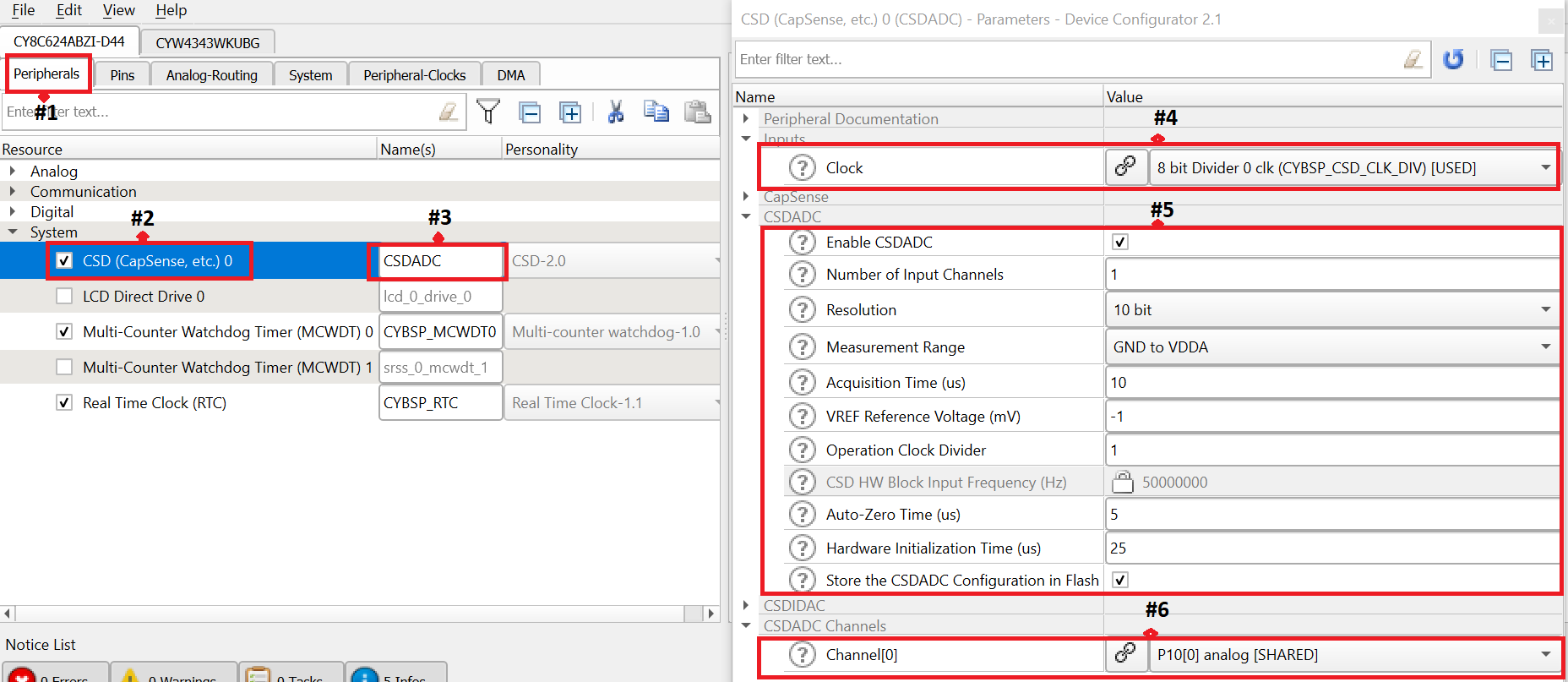Screen dimensions: 1568x682
Task: Click the CSDADC name field
Action: point(439,261)
